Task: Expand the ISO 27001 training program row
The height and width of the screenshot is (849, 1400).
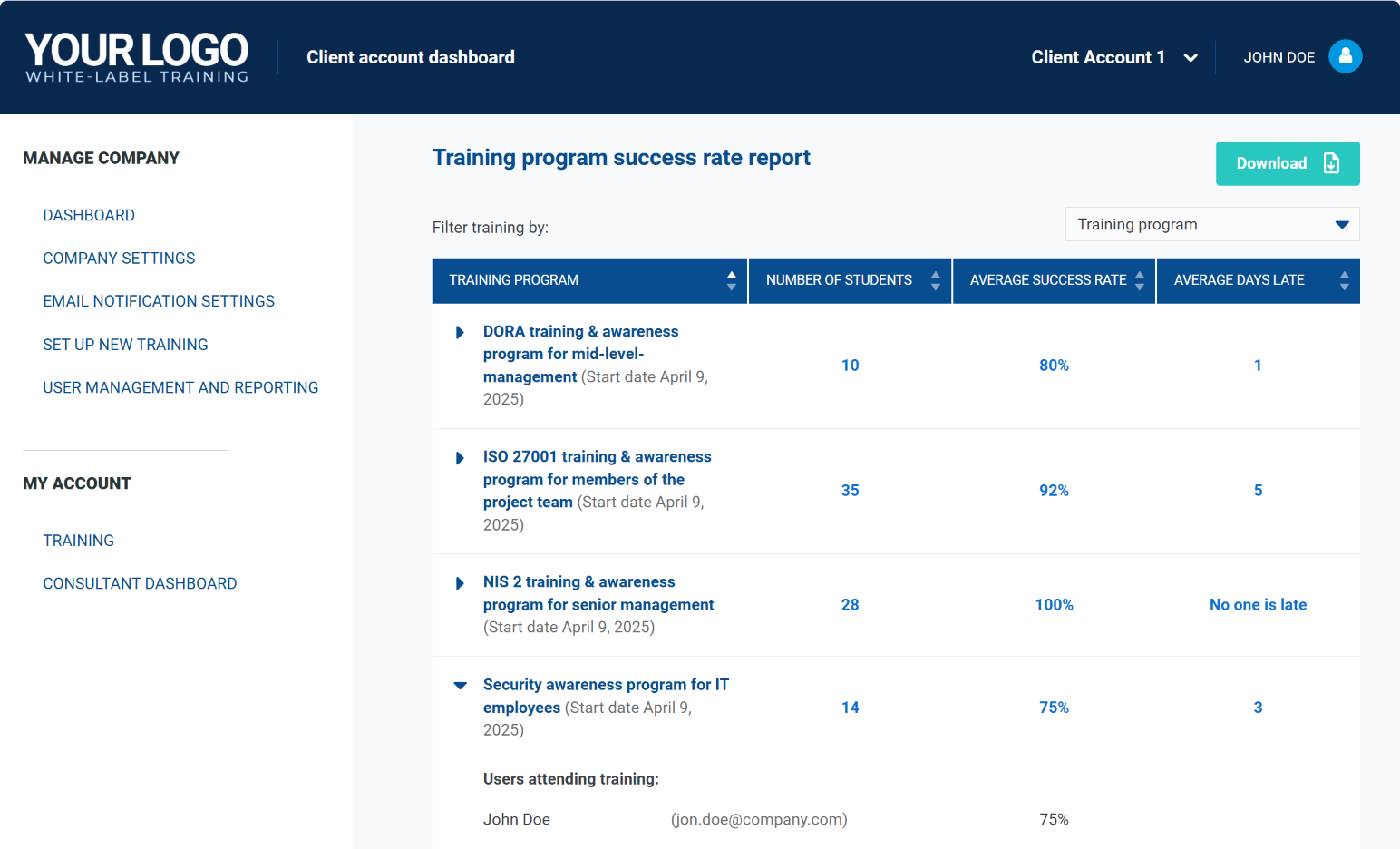Action: tap(460, 458)
